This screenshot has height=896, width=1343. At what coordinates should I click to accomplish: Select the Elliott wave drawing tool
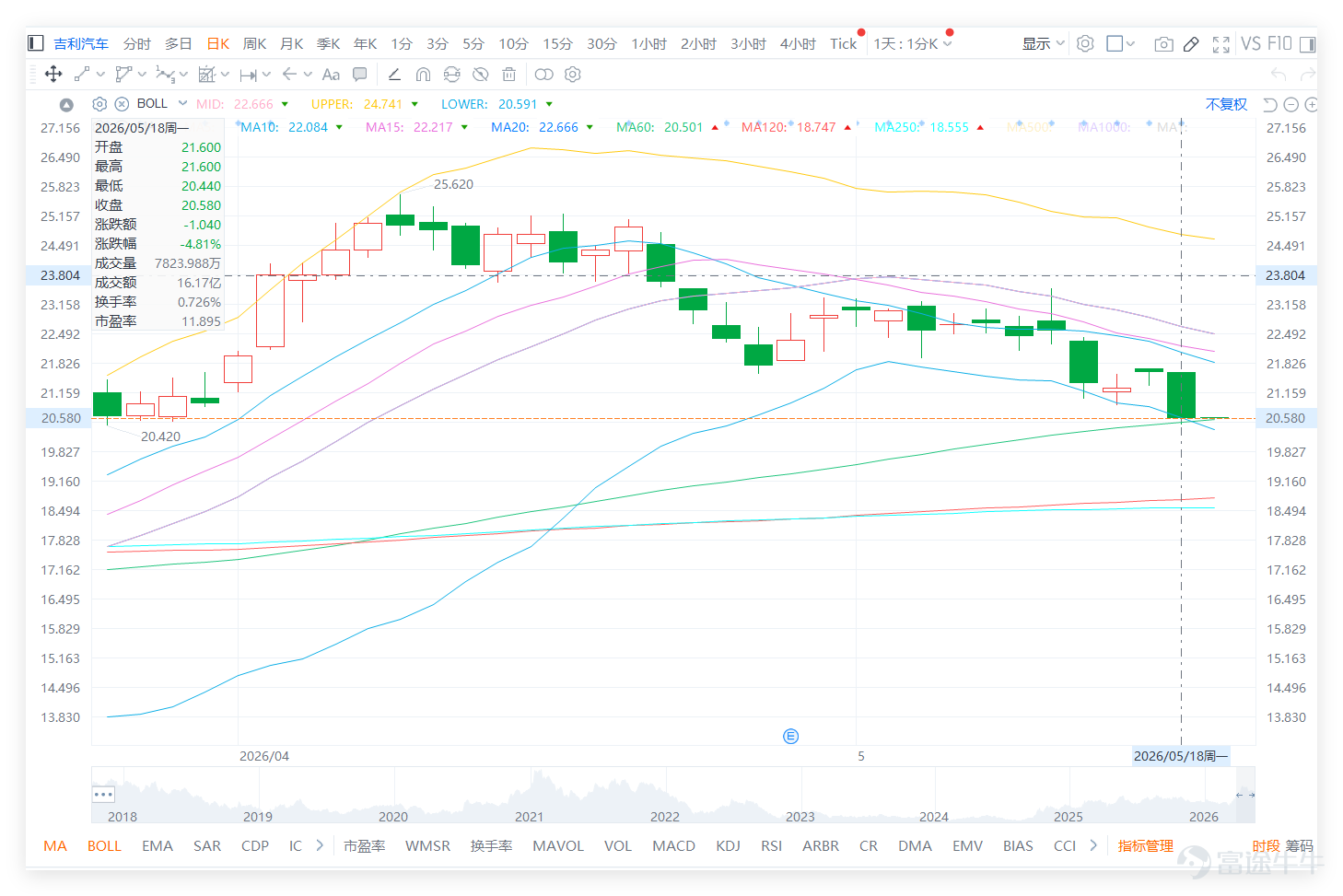click(165, 75)
